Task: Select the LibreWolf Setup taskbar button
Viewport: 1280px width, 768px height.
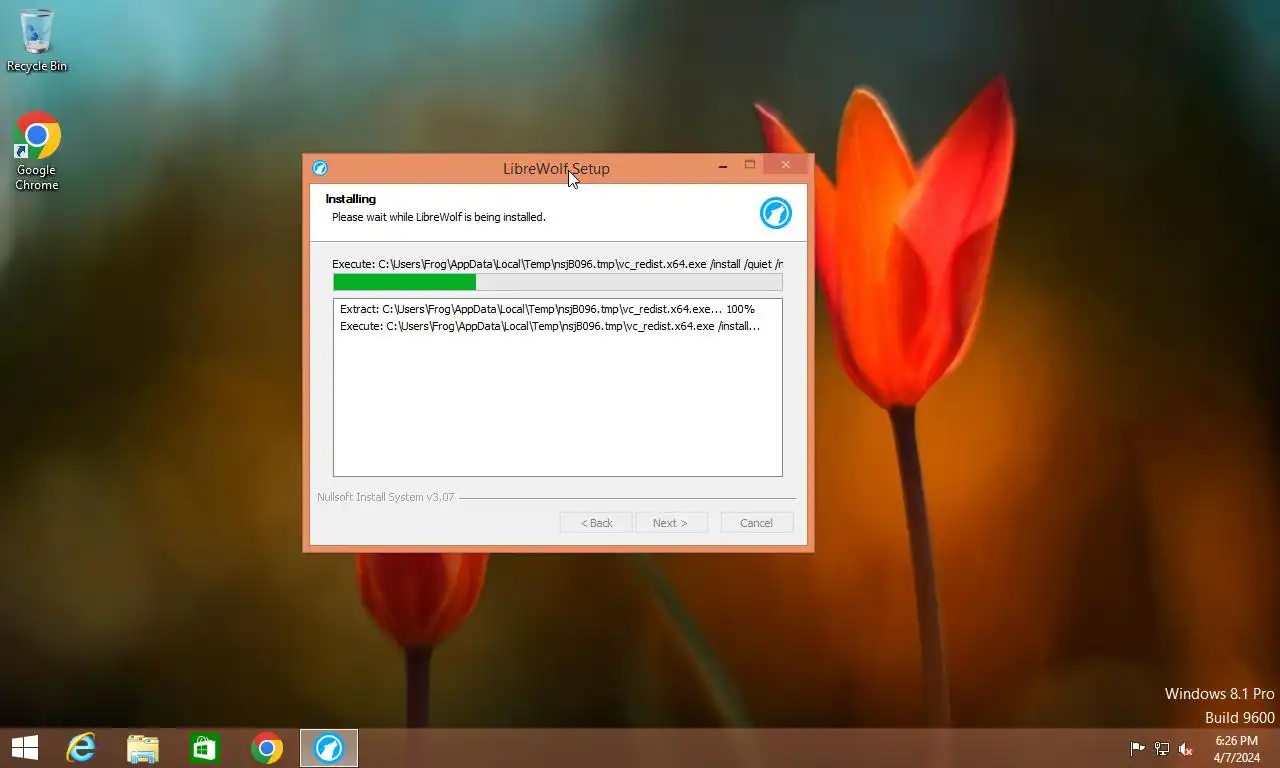Action: point(329,748)
